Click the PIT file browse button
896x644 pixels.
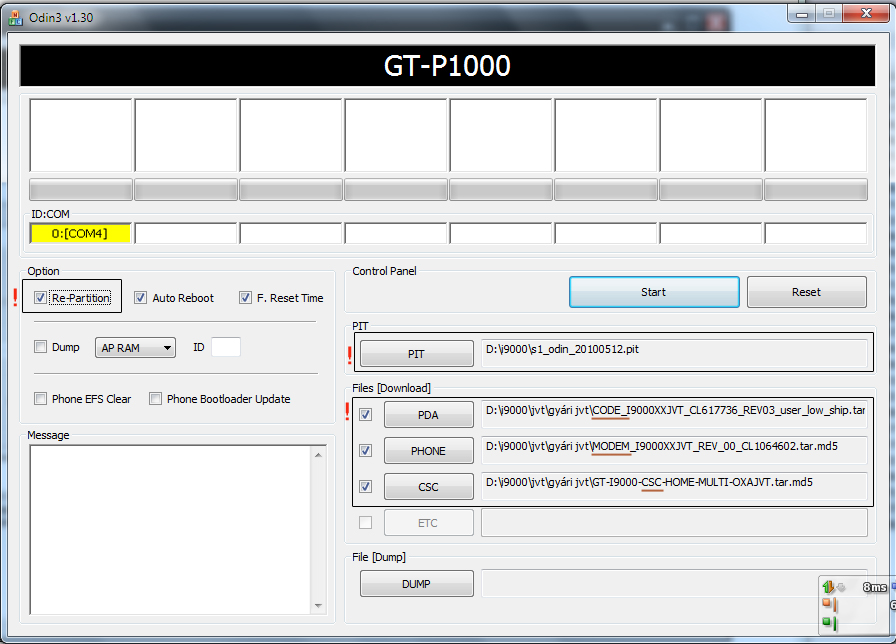pos(417,354)
